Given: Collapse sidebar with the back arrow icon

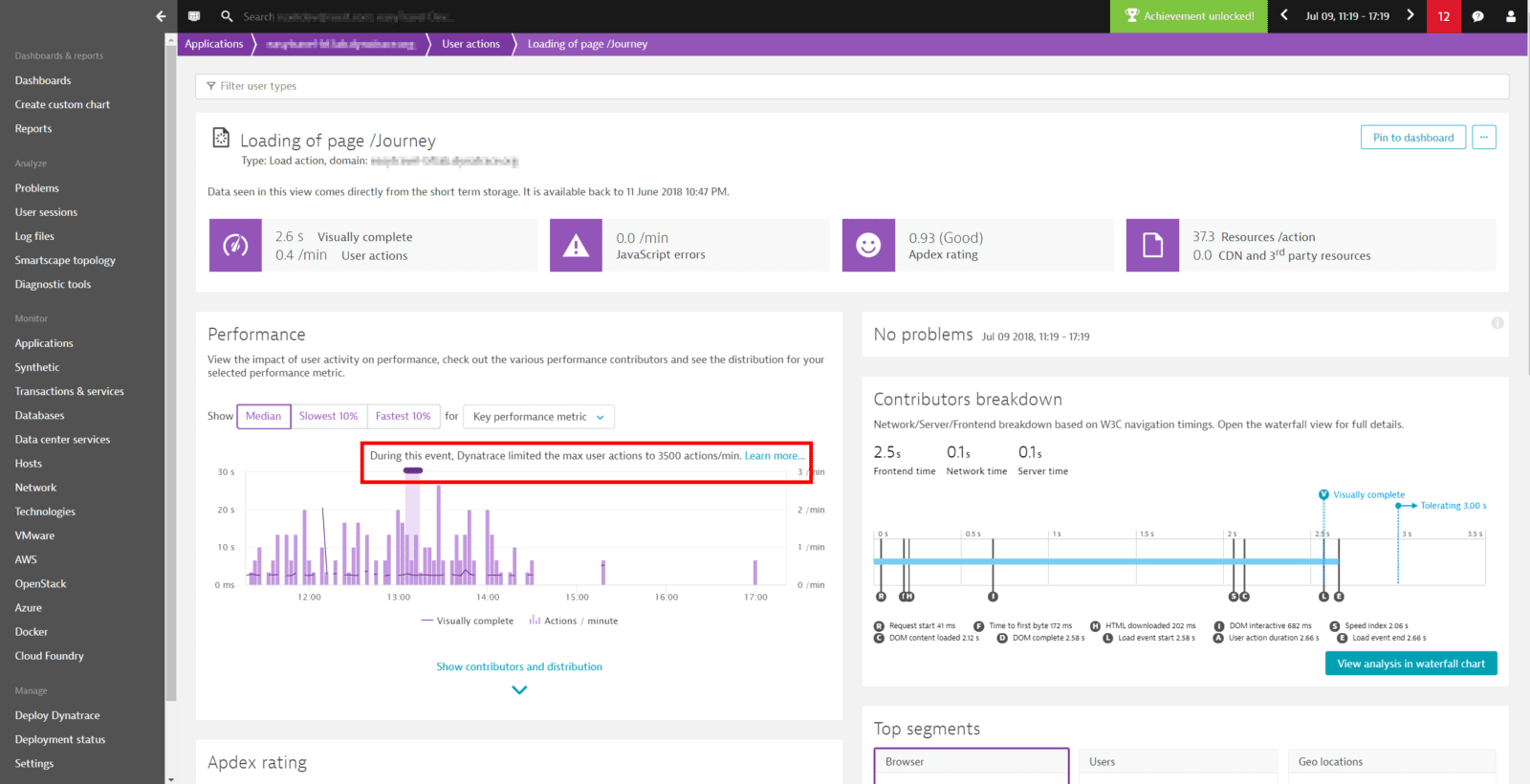Looking at the screenshot, I should (x=161, y=16).
